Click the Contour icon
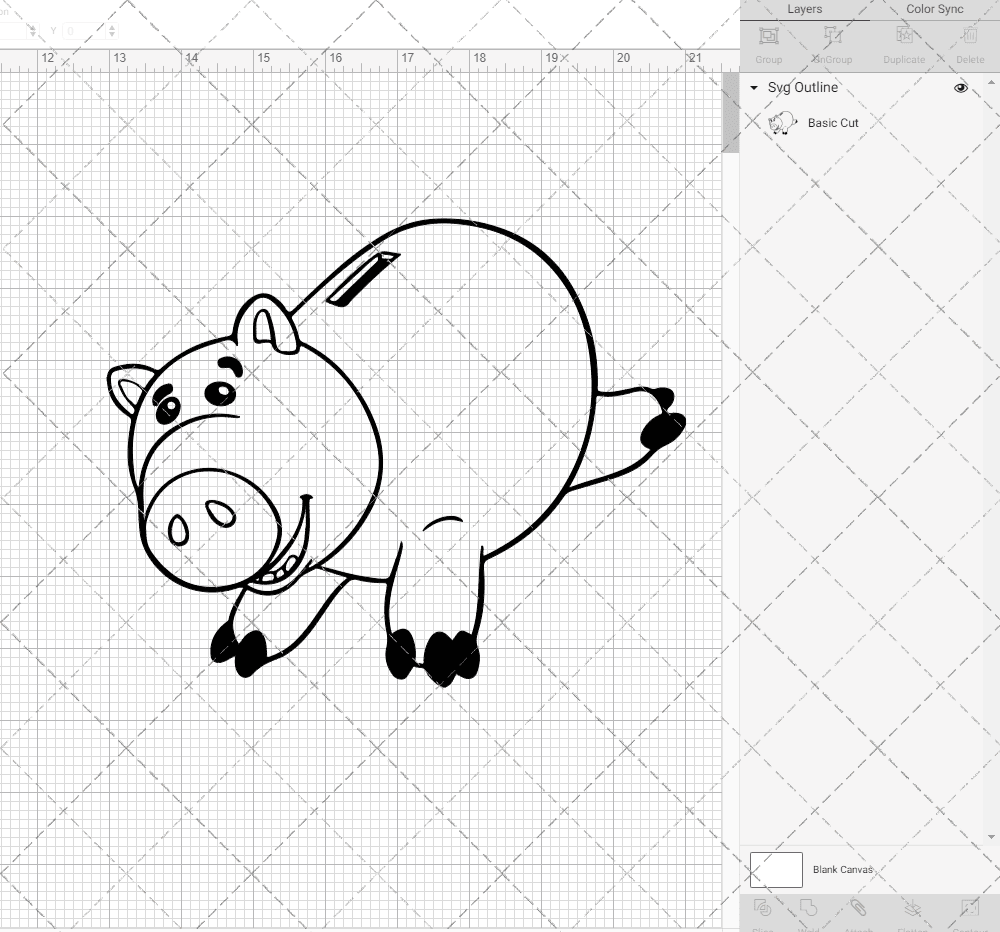The width and height of the screenshot is (1000, 932). (968, 909)
